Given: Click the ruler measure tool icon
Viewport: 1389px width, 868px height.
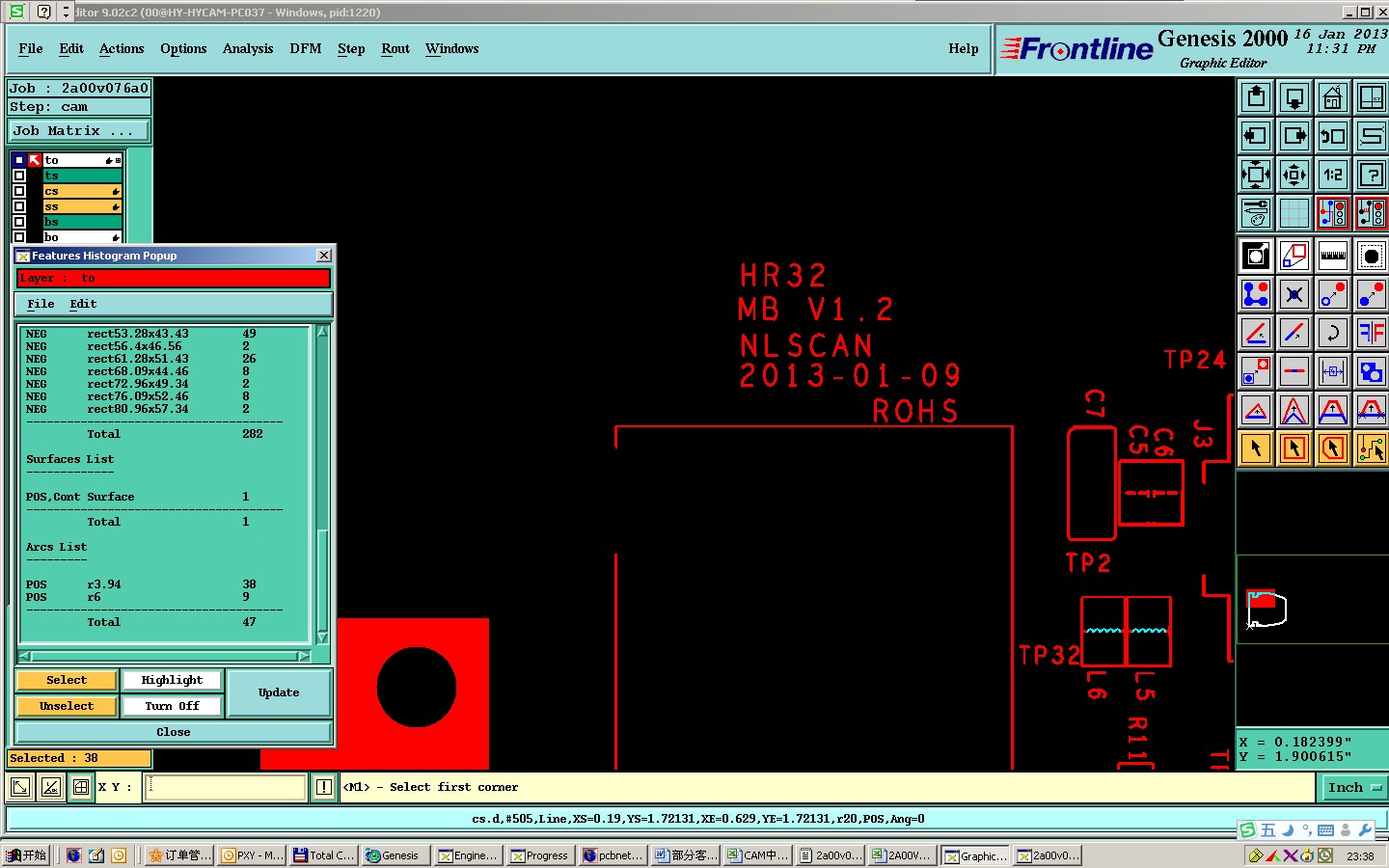Looking at the screenshot, I should point(1333,256).
